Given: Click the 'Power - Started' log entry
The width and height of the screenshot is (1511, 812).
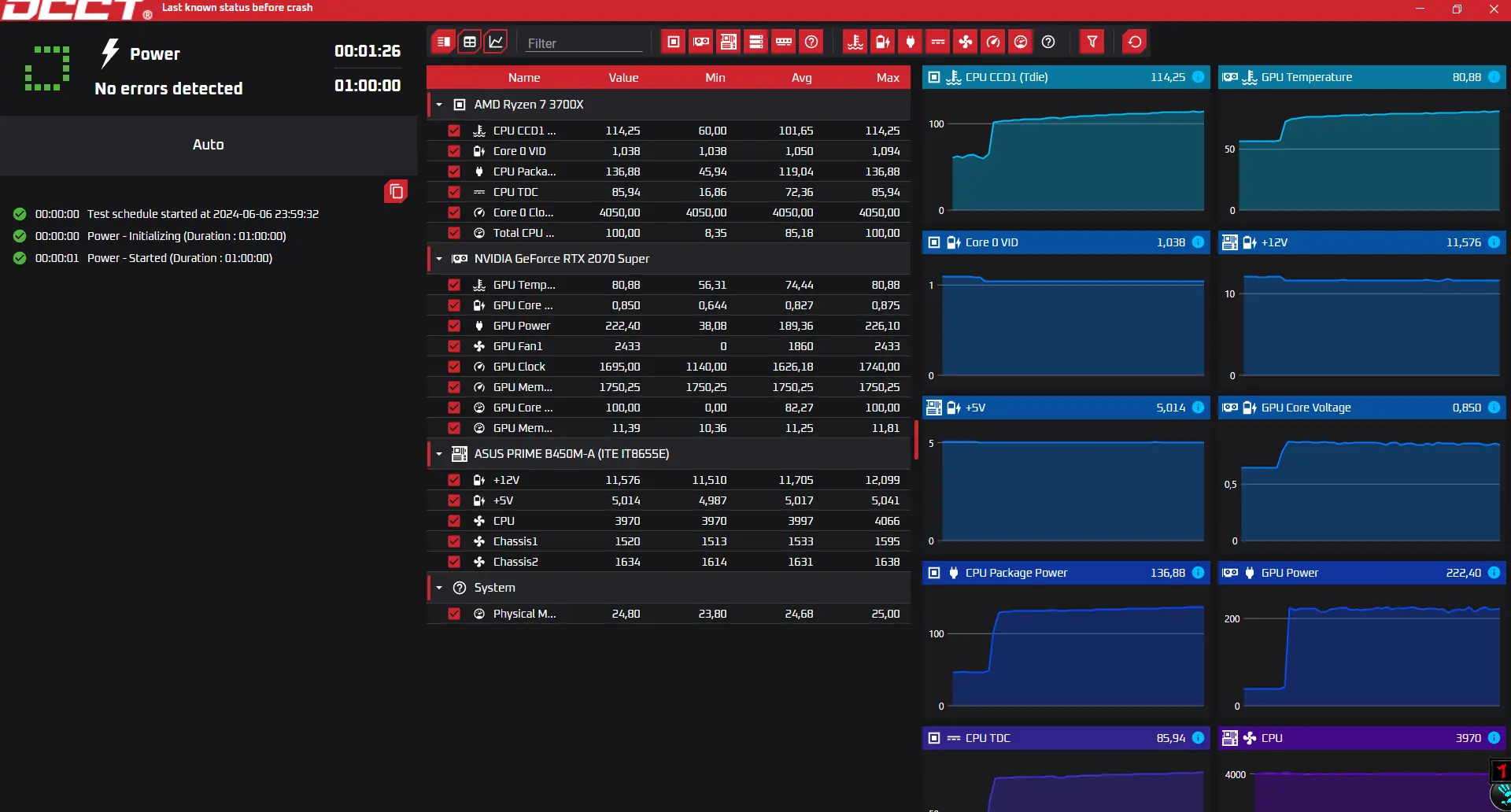Looking at the screenshot, I should (142, 258).
